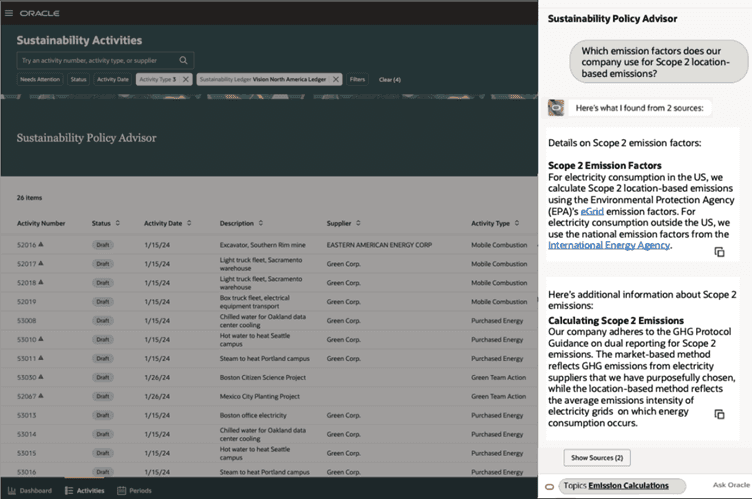Viewport: 752px width, 499px height.
Task: Click warning icon next to 52016
Action: click(x=41, y=244)
